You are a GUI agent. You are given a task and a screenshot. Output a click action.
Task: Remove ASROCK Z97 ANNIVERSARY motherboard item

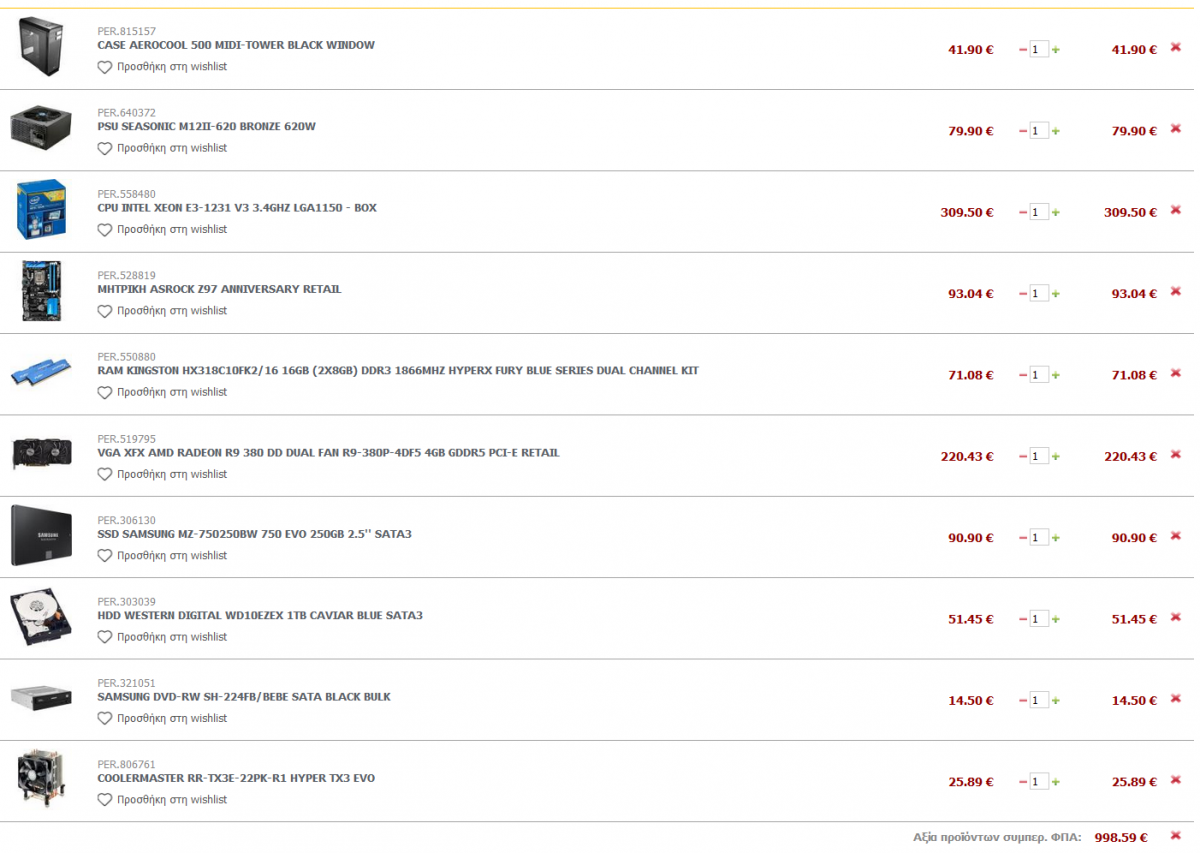1176,292
